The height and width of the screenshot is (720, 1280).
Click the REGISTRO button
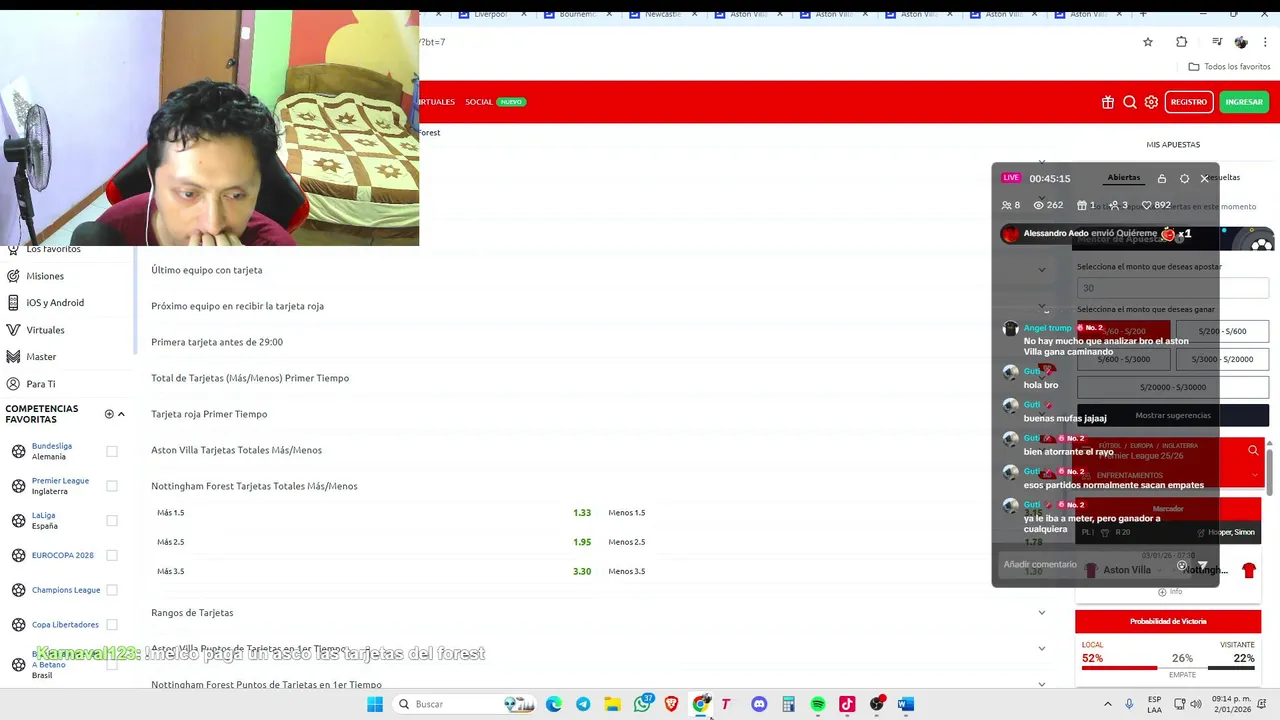point(1188,102)
